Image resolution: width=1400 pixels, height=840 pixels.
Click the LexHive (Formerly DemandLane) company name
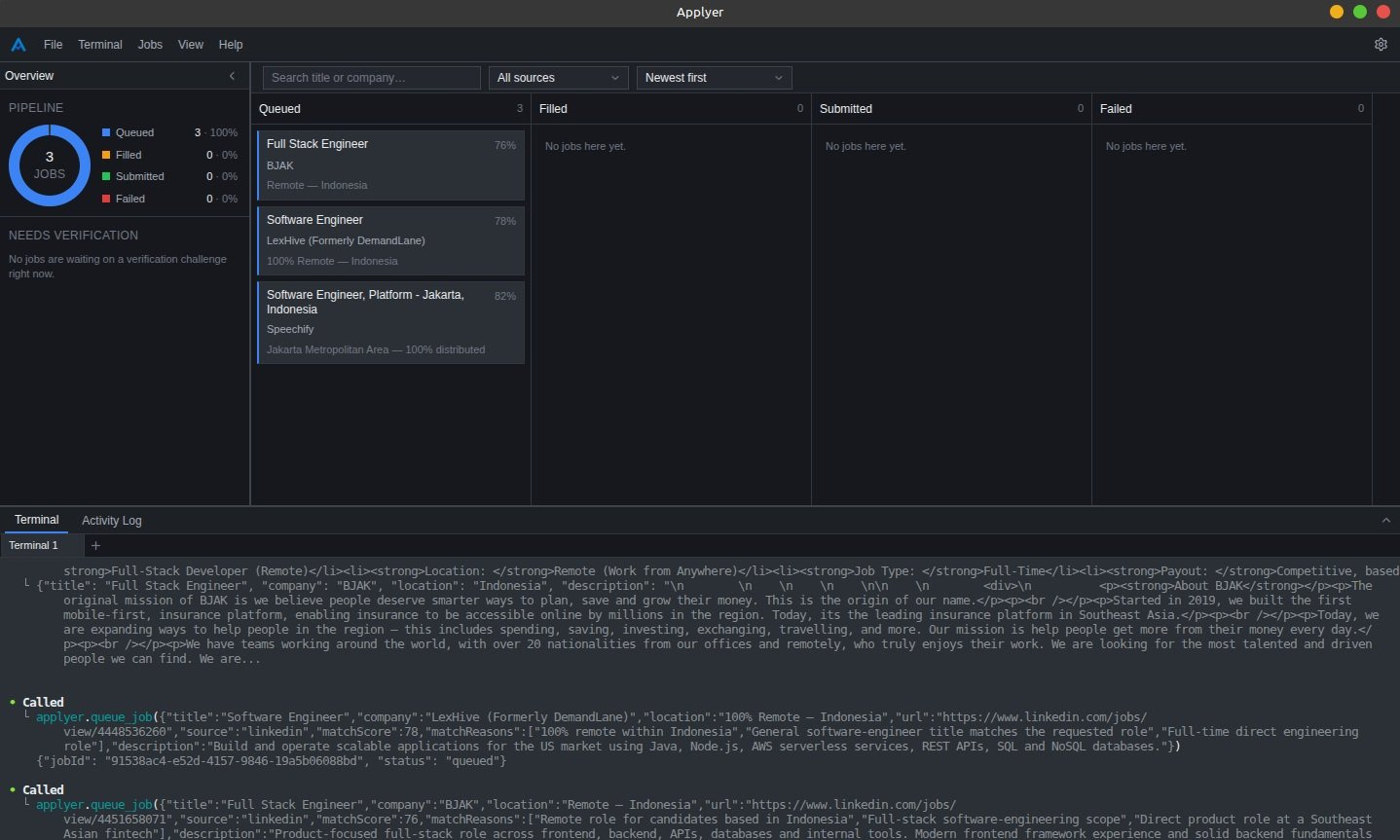346,240
